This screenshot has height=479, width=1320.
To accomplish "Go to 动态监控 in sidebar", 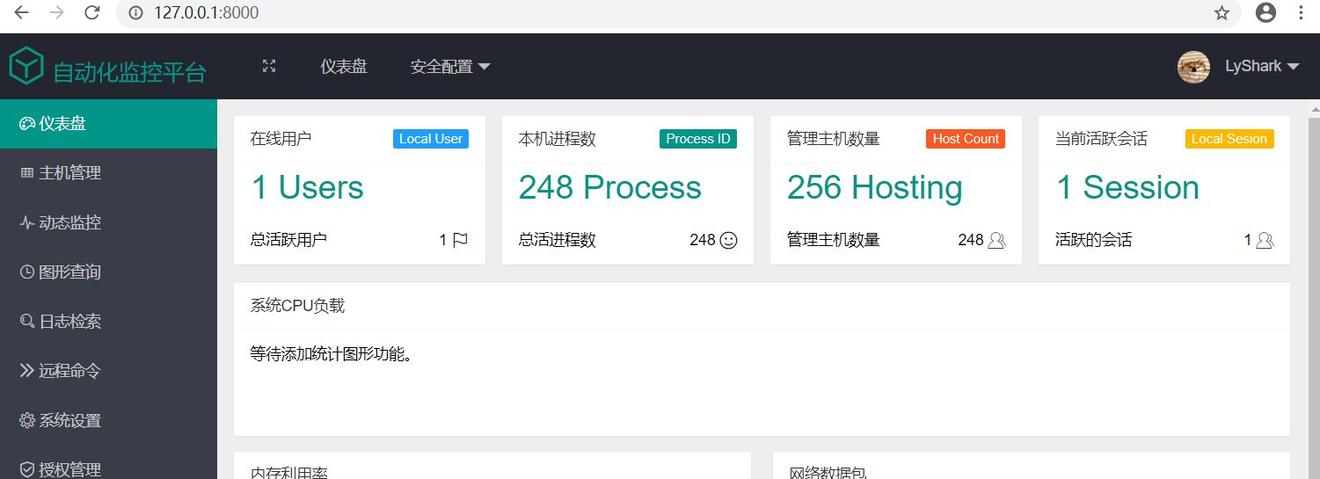I will tap(70, 223).
